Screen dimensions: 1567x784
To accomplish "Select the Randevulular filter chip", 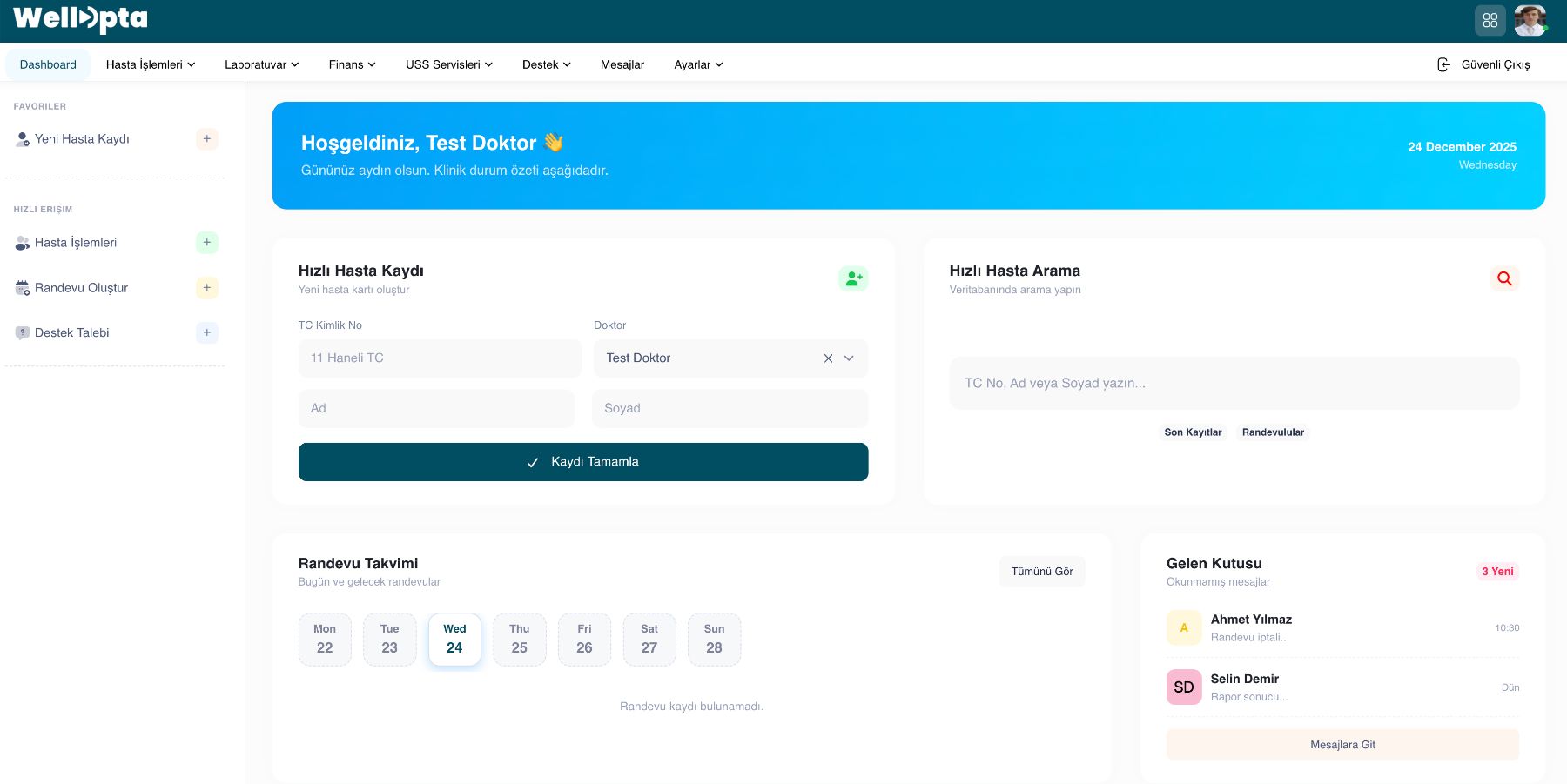I will coord(1273,432).
